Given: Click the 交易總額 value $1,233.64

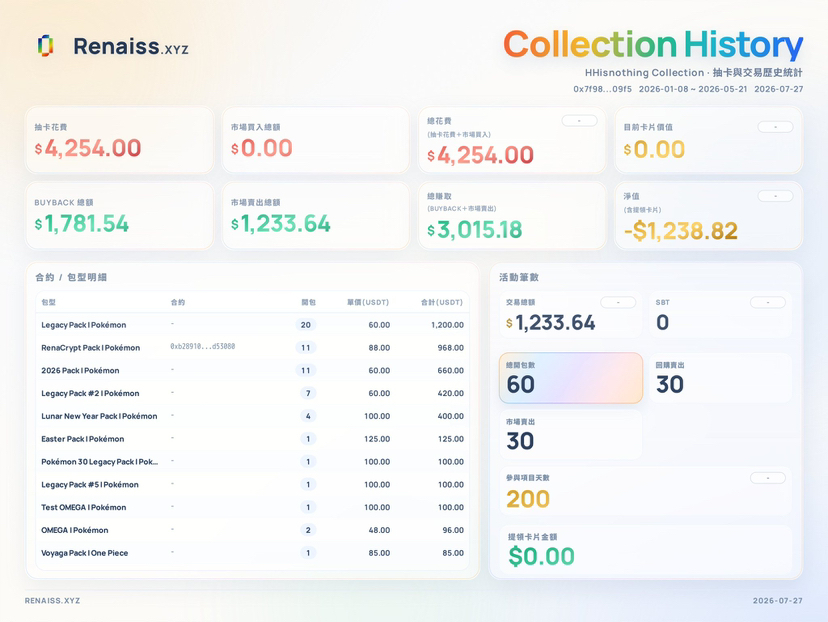Looking at the screenshot, I should [551, 323].
